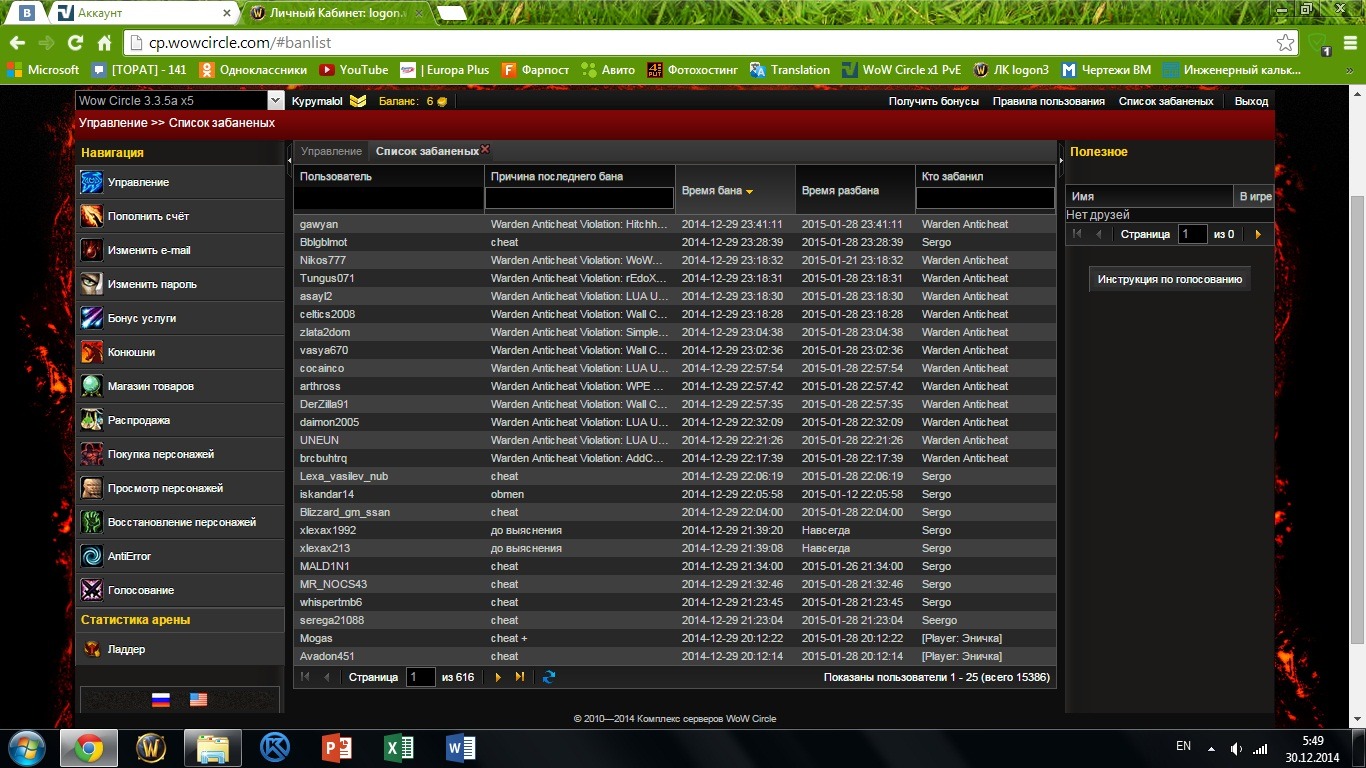Click the Управление navigation icon
The width and height of the screenshot is (1366, 768).
92,183
